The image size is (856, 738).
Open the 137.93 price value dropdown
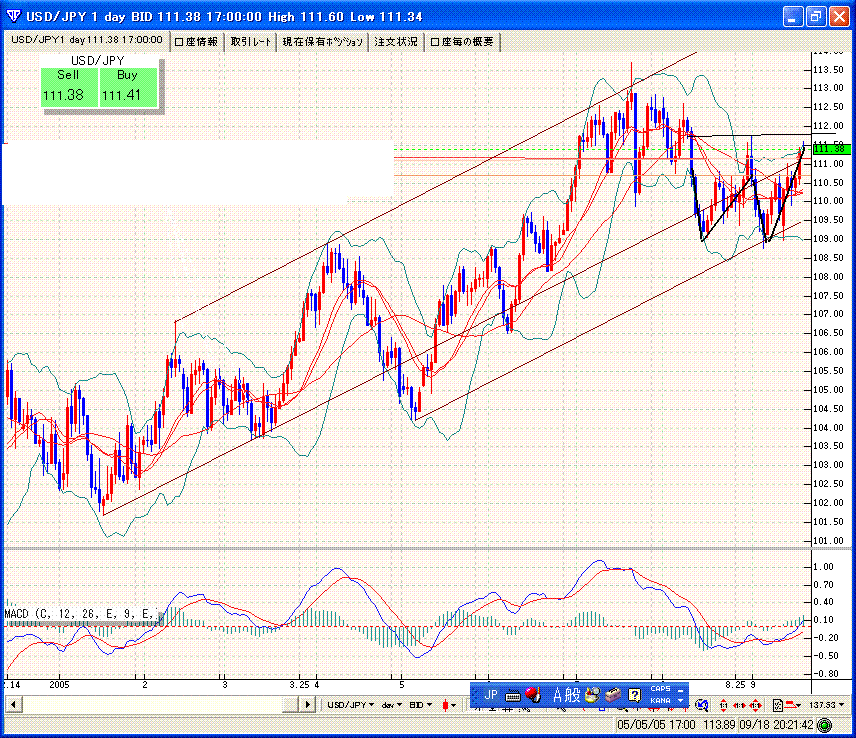point(829,705)
